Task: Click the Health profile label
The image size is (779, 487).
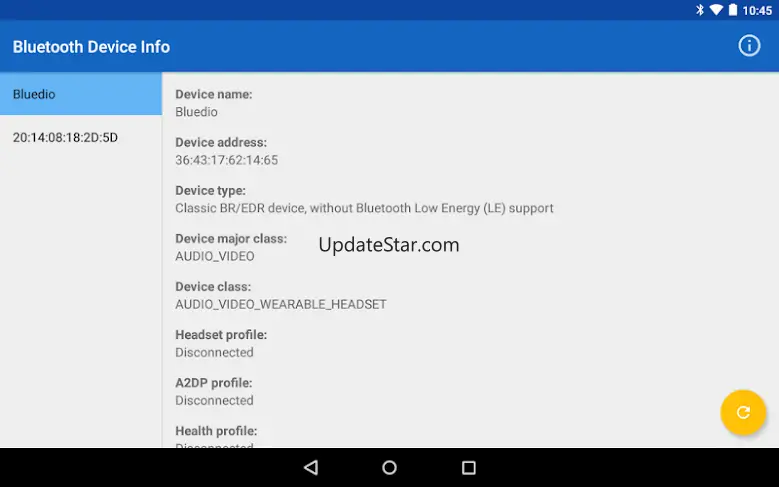Action: (x=216, y=431)
